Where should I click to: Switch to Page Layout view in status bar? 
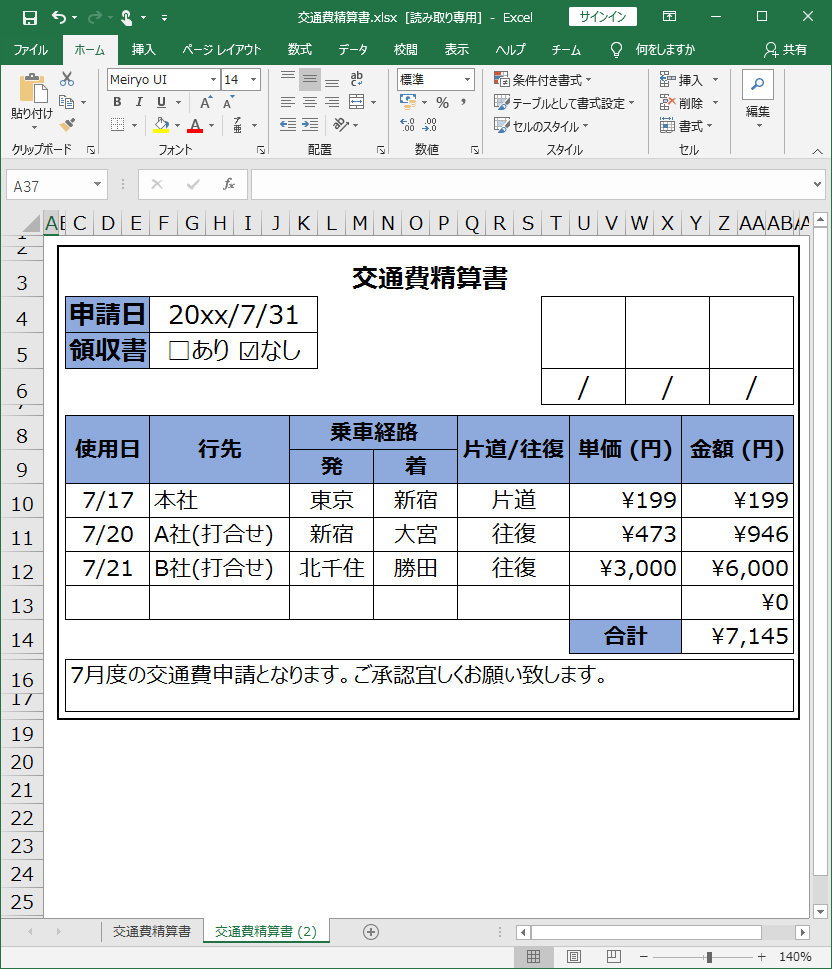(574, 957)
